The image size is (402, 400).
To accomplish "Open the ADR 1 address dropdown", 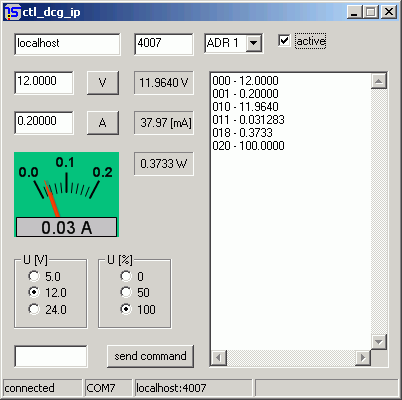I will [254, 43].
